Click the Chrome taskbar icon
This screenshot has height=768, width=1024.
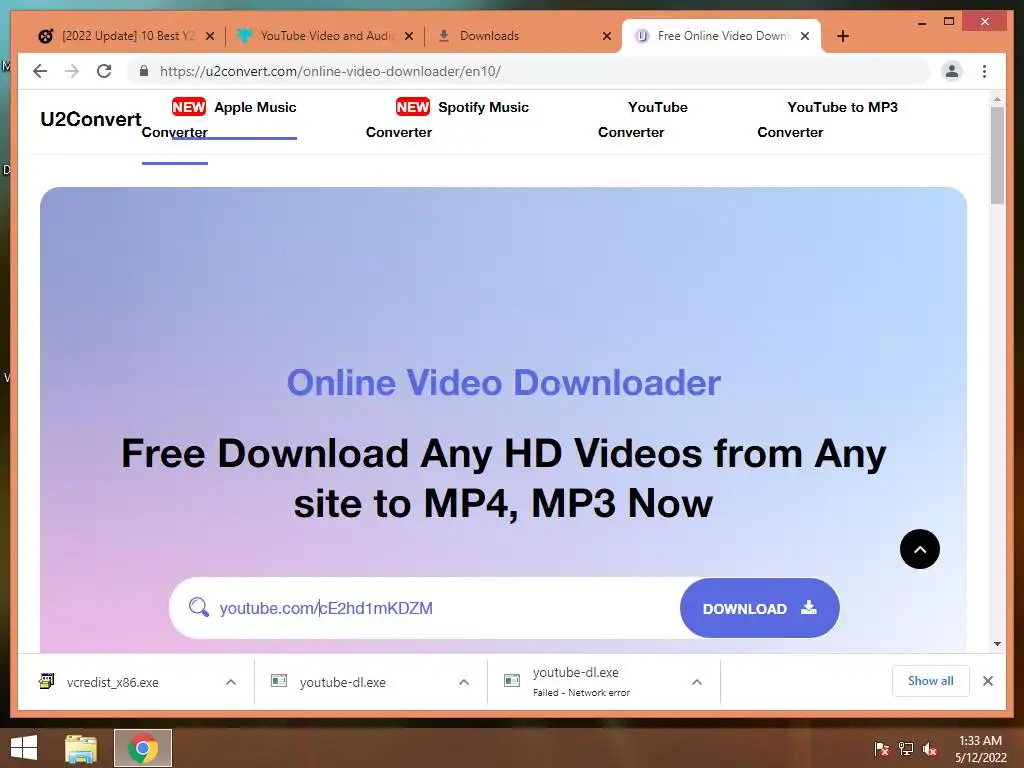[x=143, y=748]
